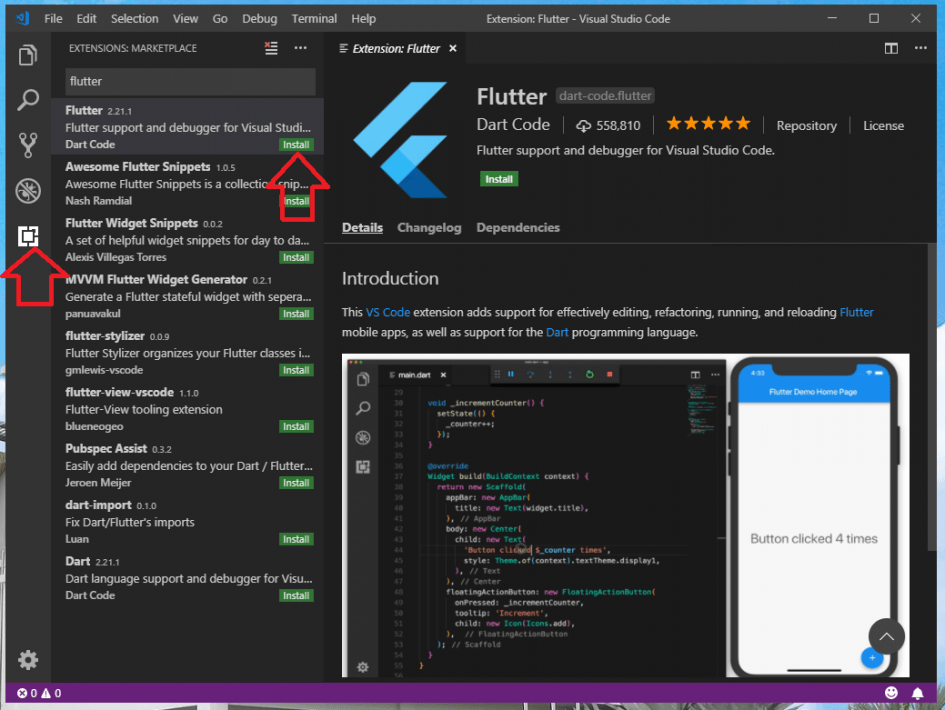The image size is (945, 710).
Task: Close the Extension: Flutter tab
Action: [453, 48]
